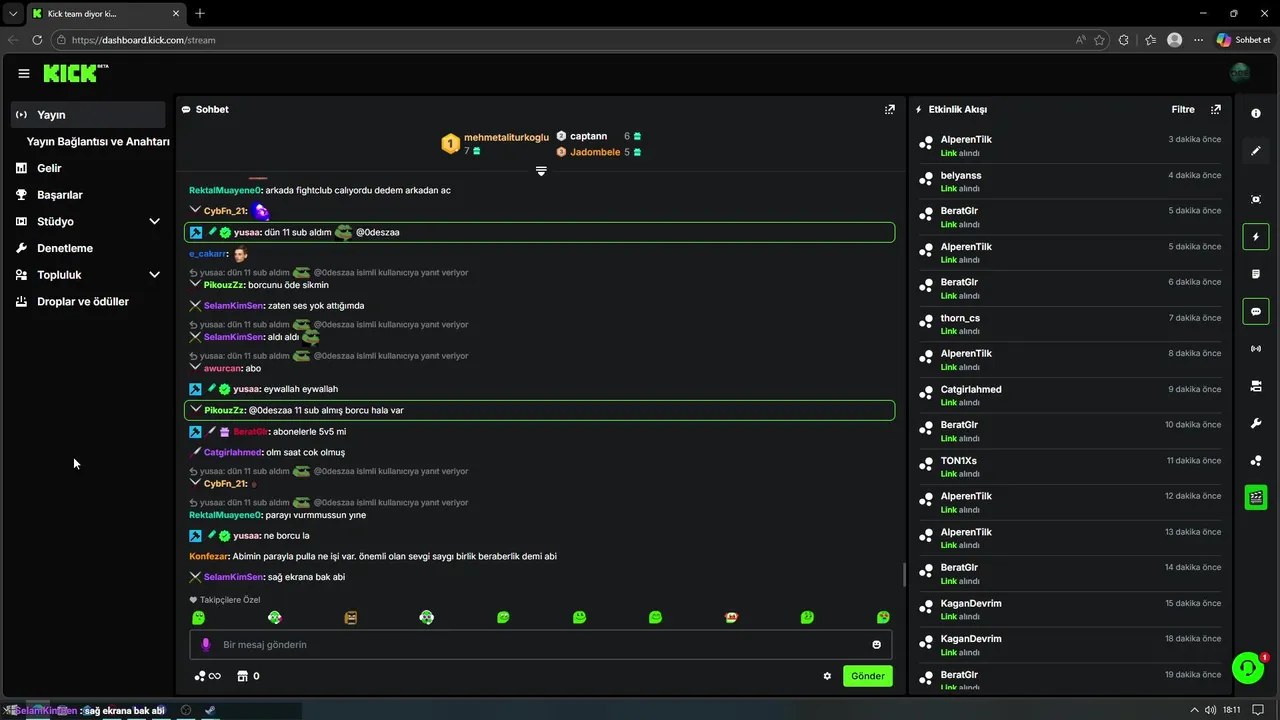This screenshot has height=720, width=1280.
Task: Open the green support chat bubble
Action: pos(1248,667)
